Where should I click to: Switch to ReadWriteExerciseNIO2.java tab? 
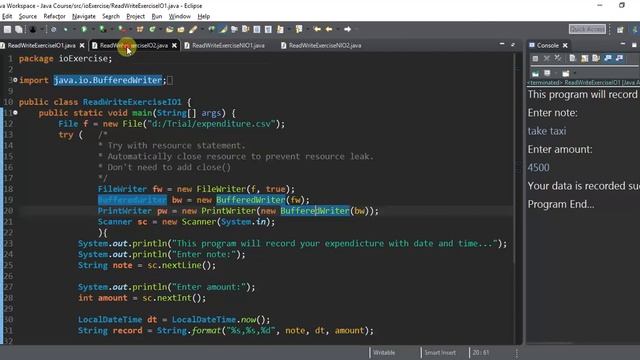click(x=325, y=45)
